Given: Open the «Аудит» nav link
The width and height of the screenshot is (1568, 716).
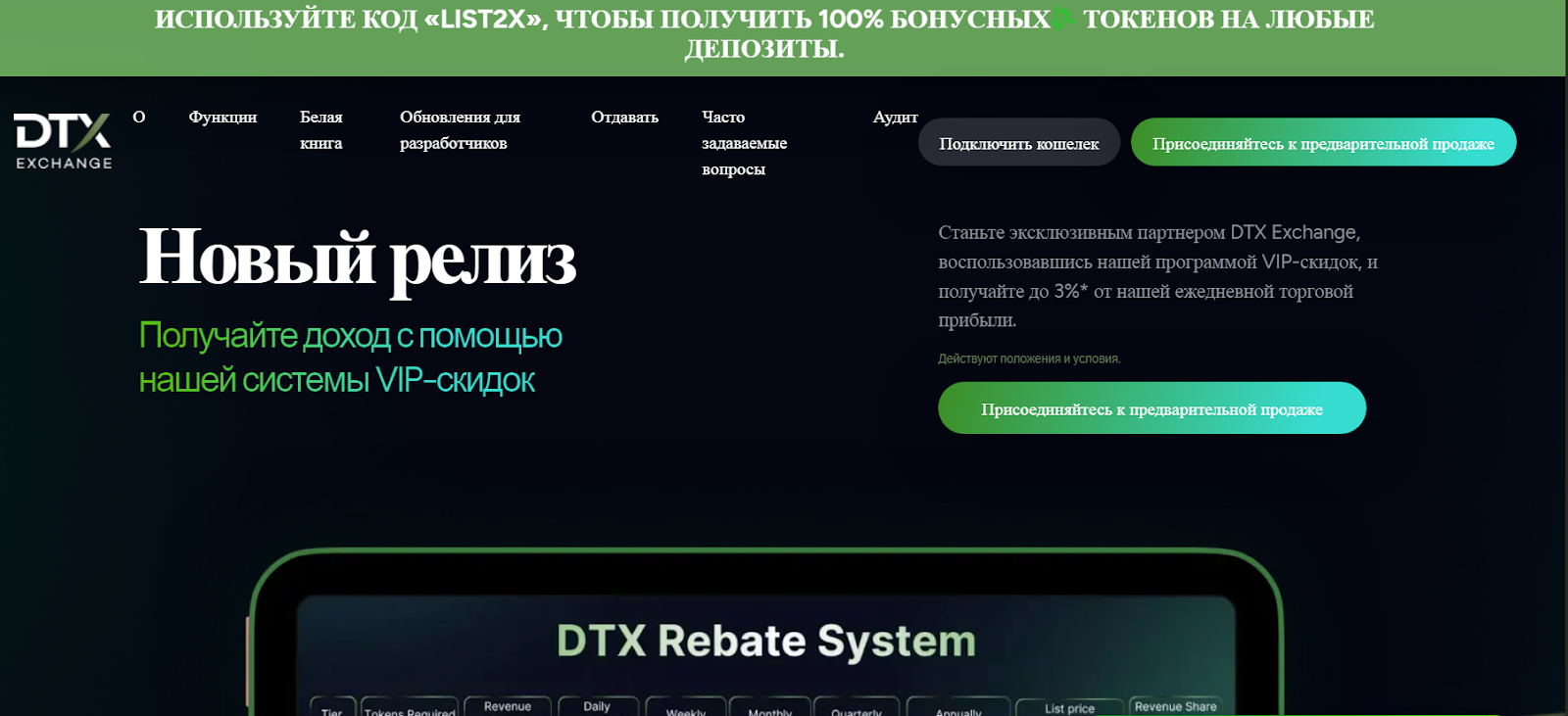Looking at the screenshot, I should (x=895, y=117).
